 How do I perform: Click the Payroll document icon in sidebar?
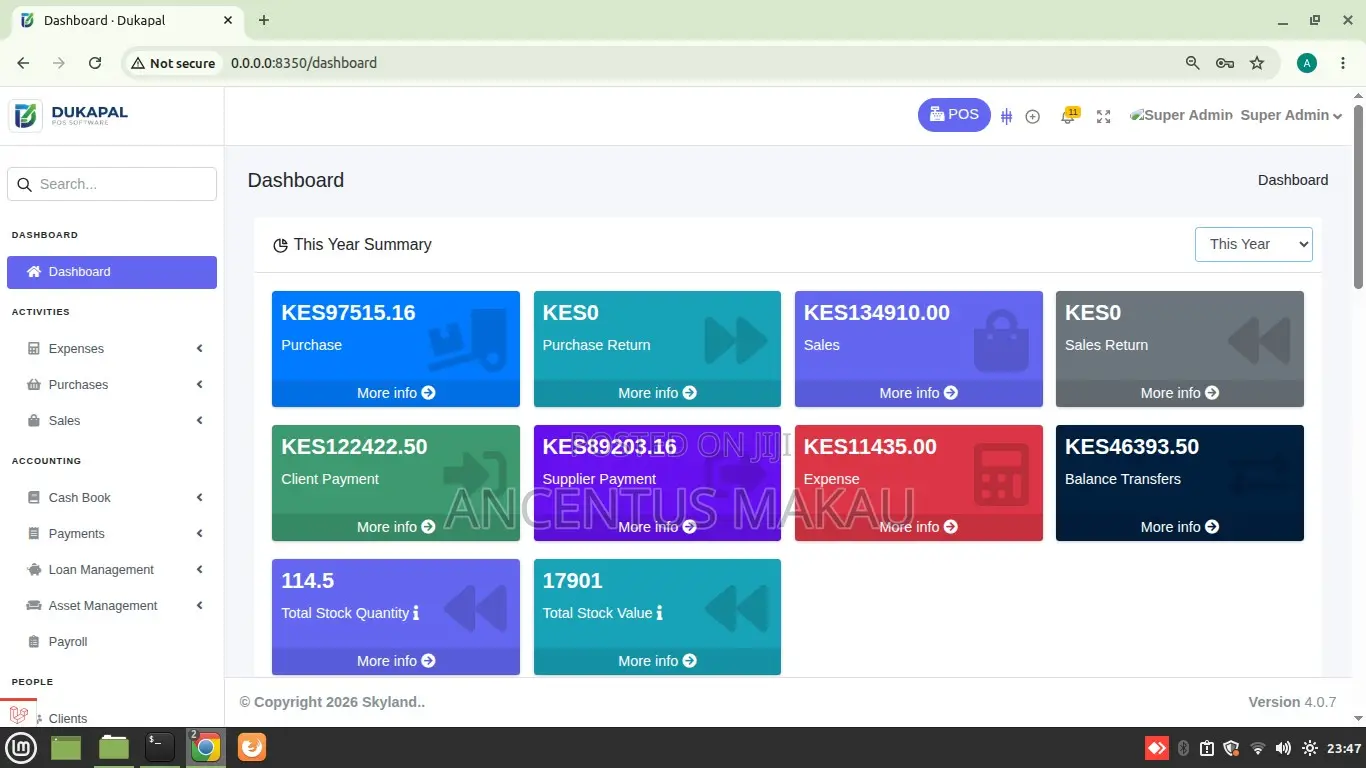click(x=34, y=642)
